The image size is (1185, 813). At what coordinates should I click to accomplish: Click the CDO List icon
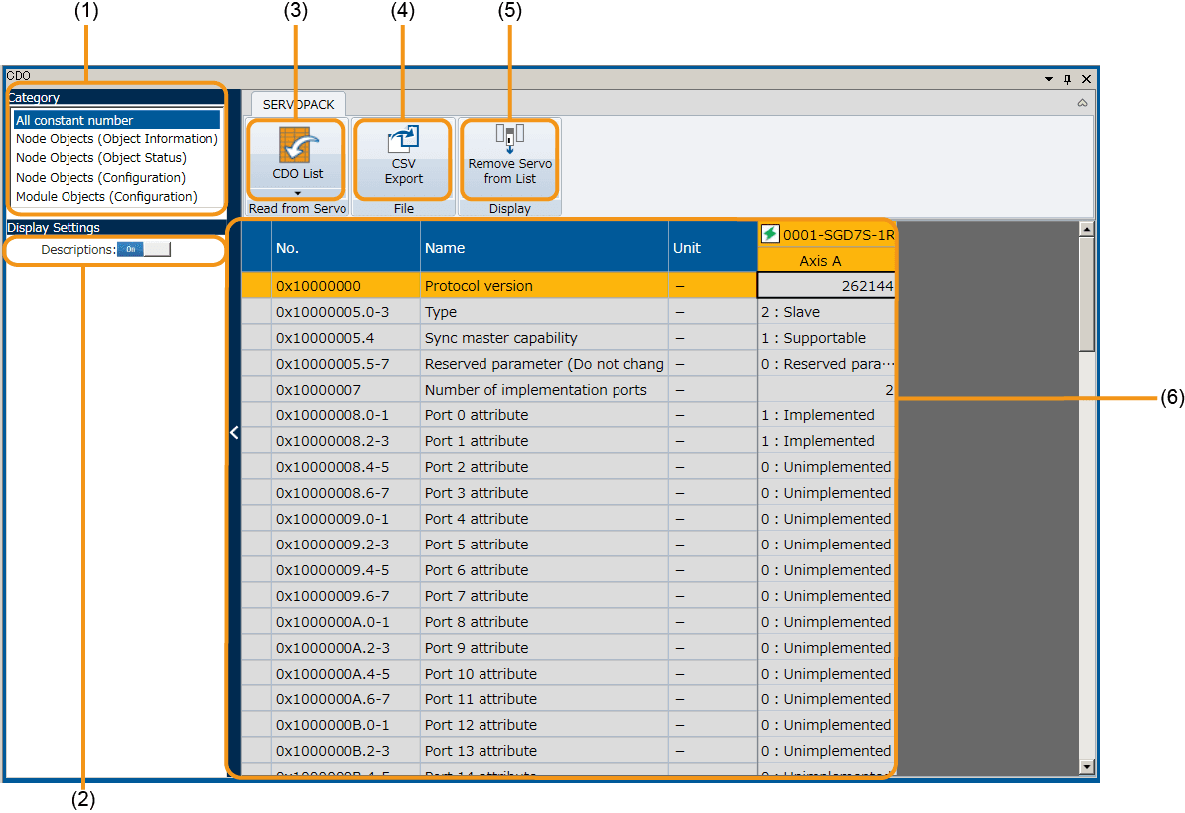coord(297,146)
